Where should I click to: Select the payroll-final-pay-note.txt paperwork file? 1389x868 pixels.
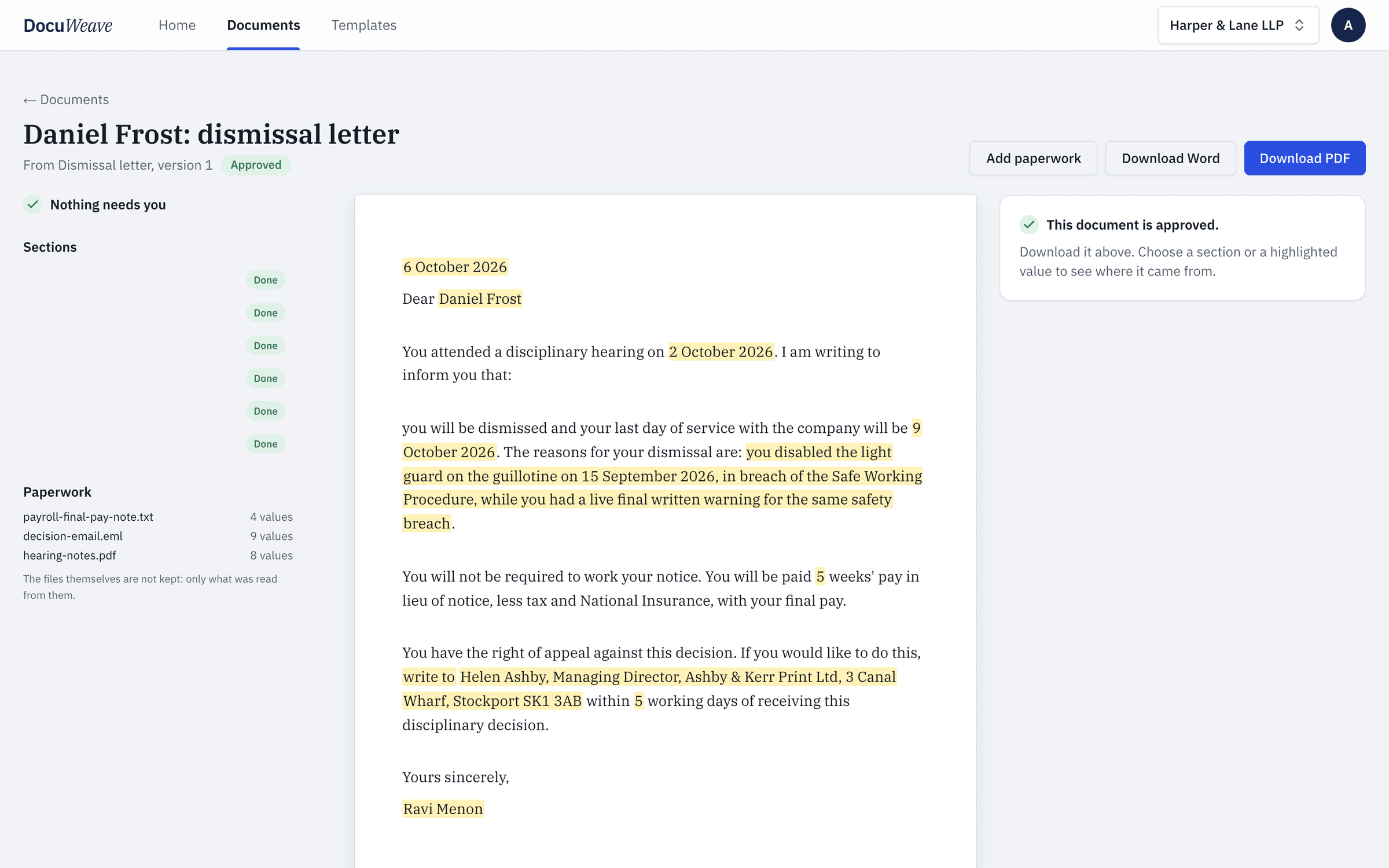[x=88, y=517]
